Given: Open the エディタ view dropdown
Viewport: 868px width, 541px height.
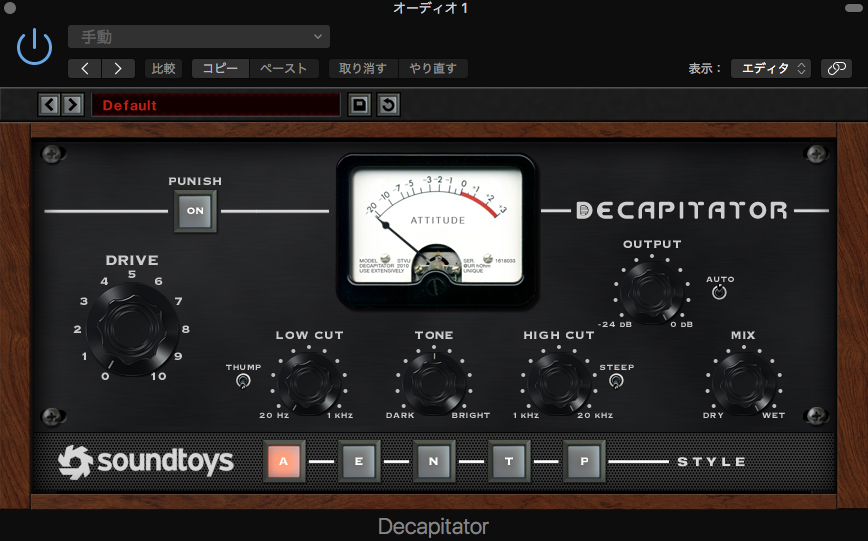Looking at the screenshot, I should point(771,69).
